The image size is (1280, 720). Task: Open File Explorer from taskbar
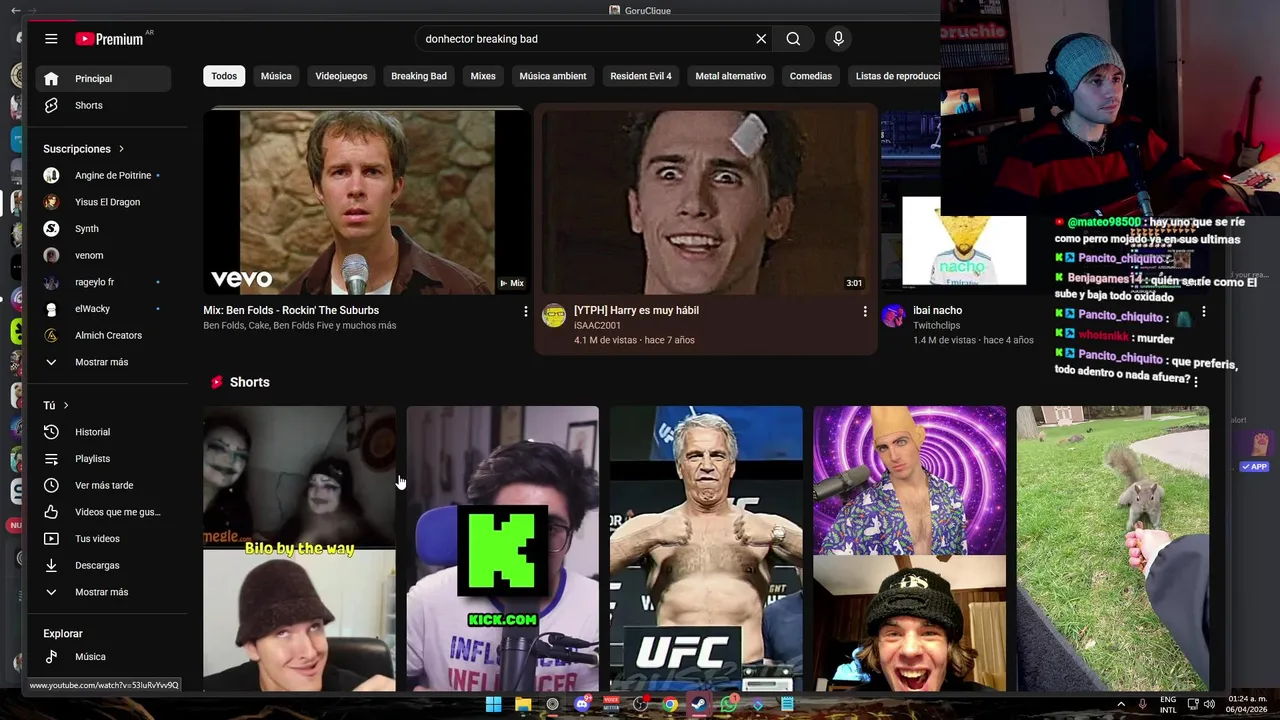click(x=523, y=704)
